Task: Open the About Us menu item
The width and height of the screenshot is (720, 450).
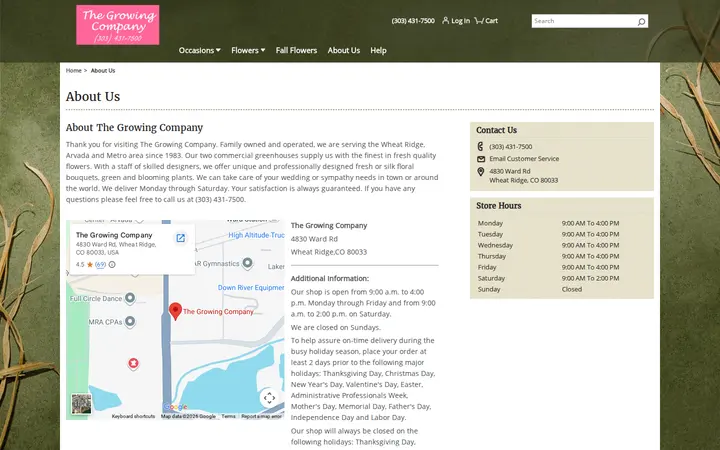Action: tap(343, 51)
